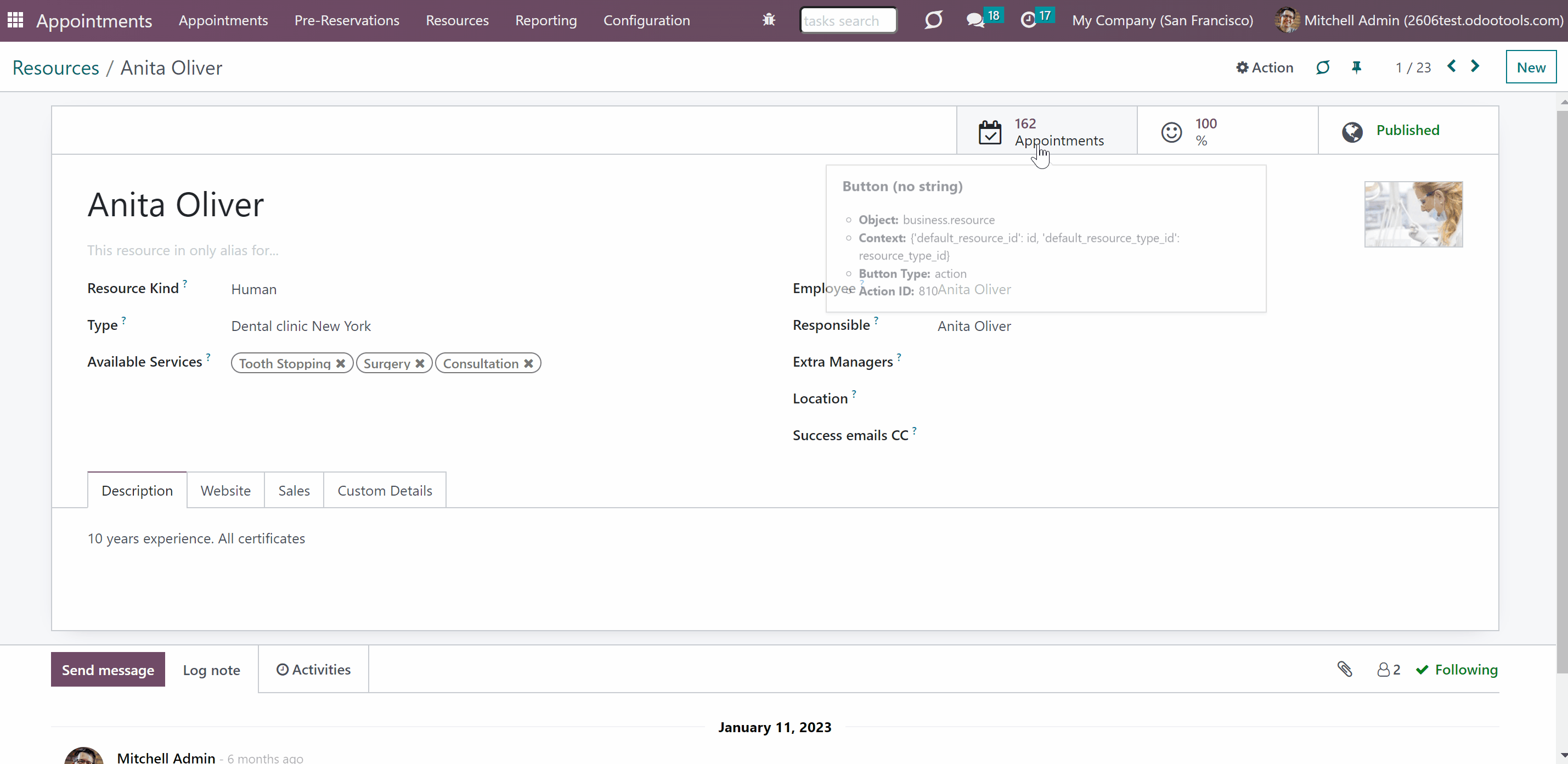Viewport: 1568px width, 764px height.
Task: Open the apps grid menu icon
Action: point(15,20)
